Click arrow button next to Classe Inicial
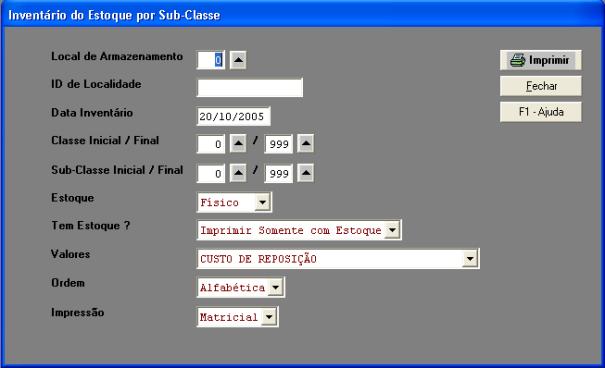The width and height of the screenshot is (605, 368). [238, 143]
